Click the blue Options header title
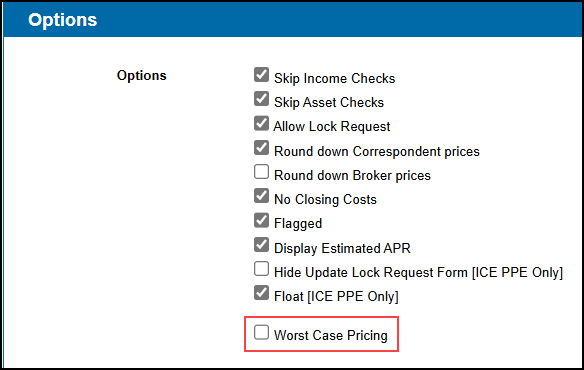This screenshot has width=584, height=370. (63, 20)
